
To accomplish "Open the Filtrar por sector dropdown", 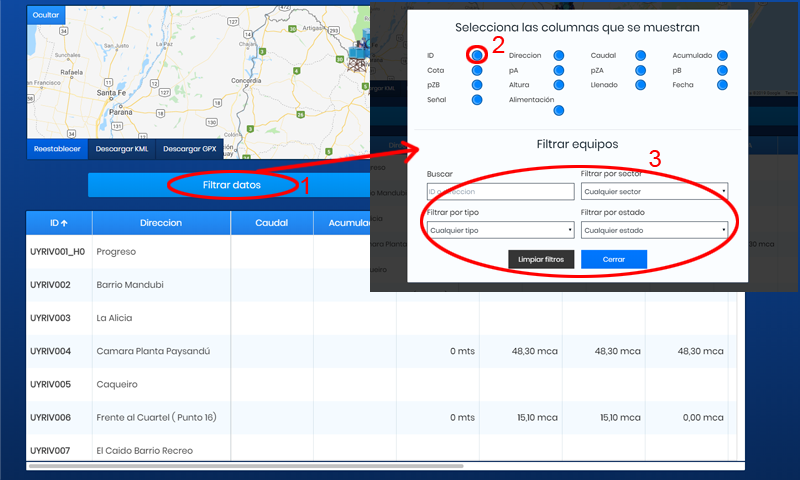I will 654,191.
